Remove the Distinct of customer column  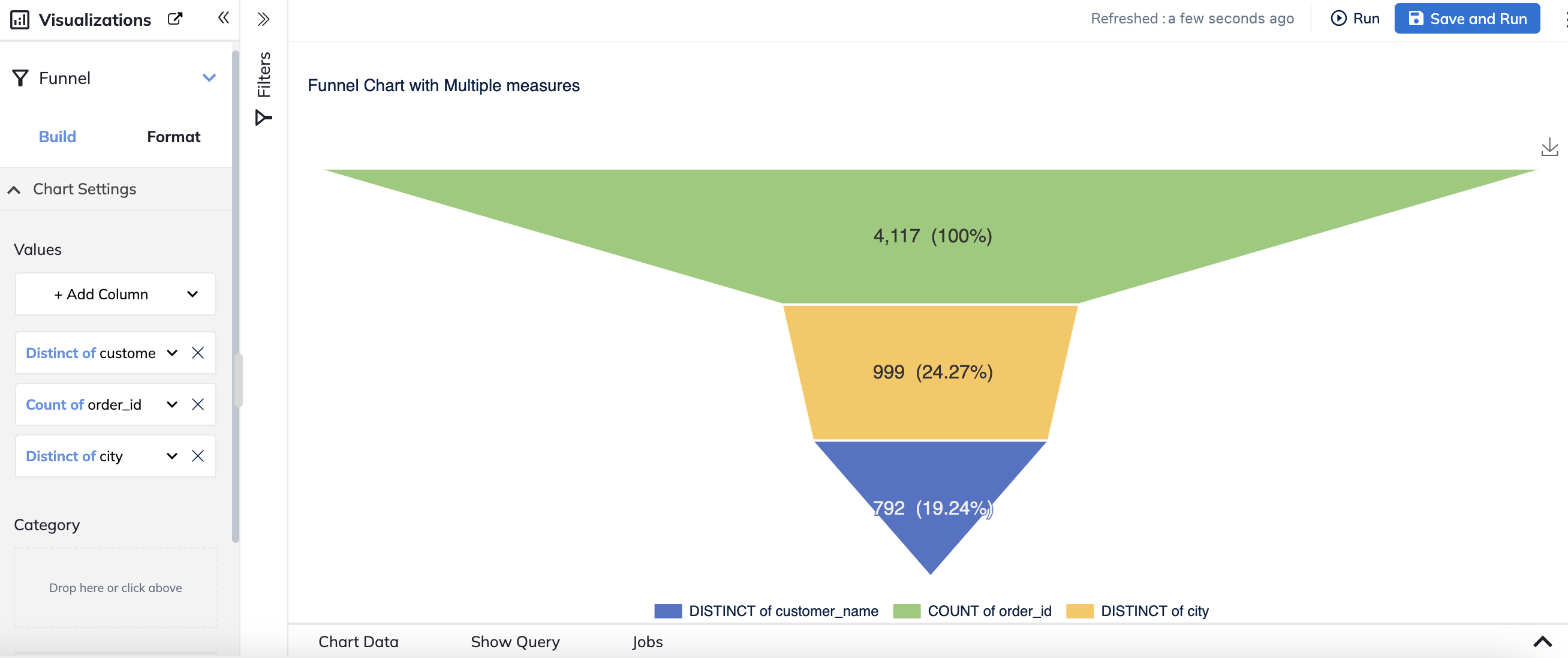point(198,353)
